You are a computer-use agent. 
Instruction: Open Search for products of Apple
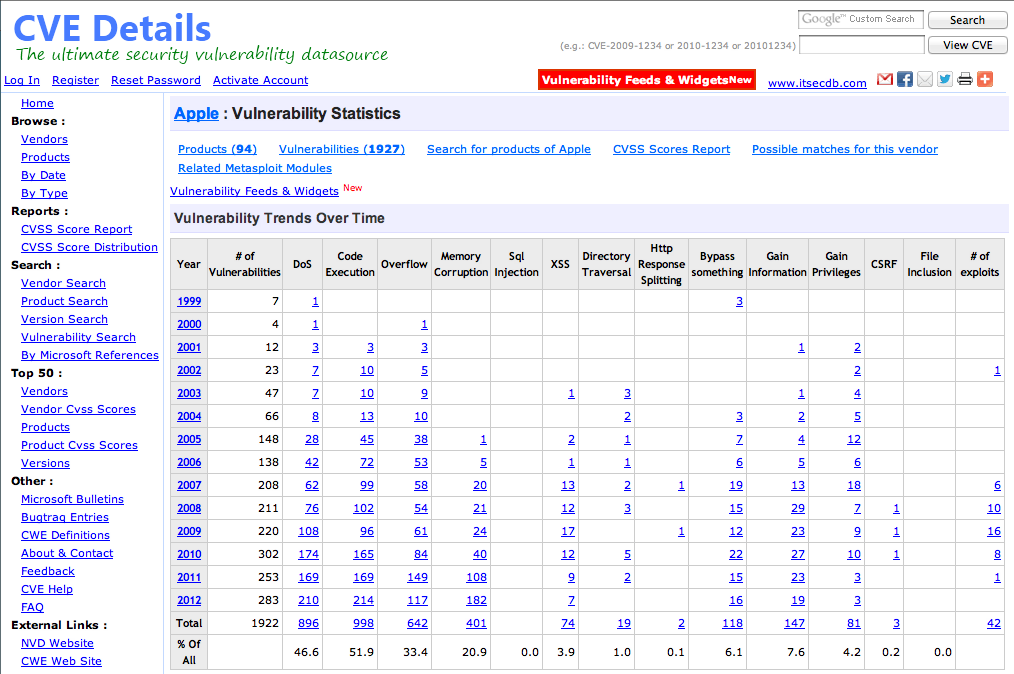(x=509, y=149)
